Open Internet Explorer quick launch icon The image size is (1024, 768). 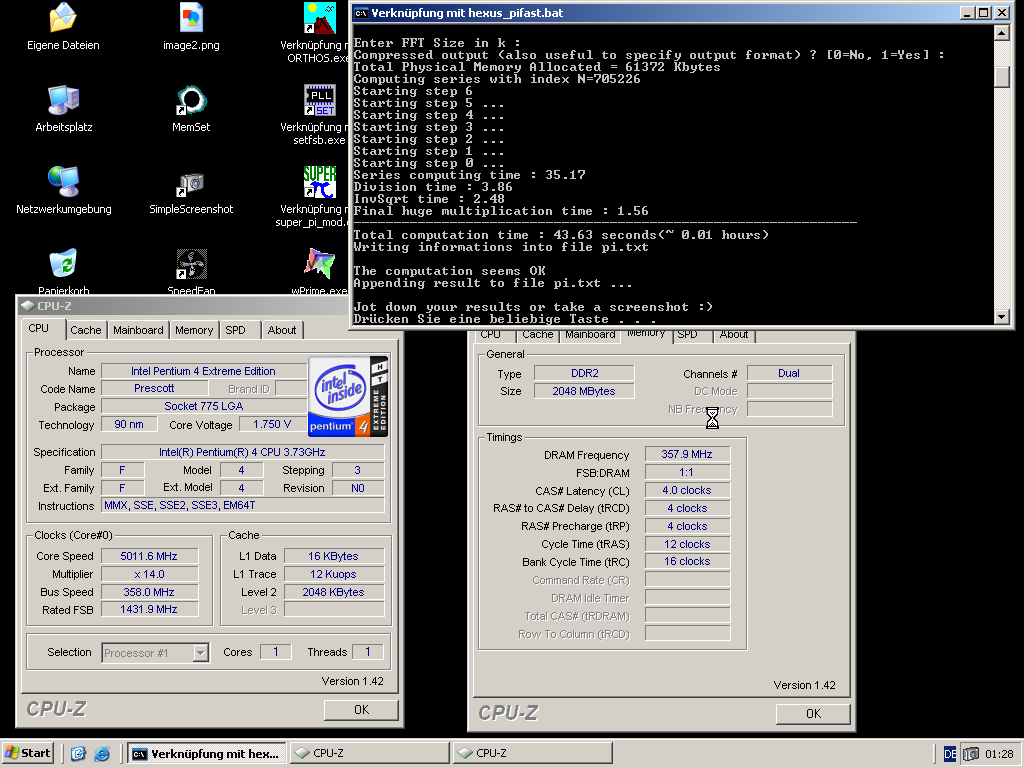(102, 754)
